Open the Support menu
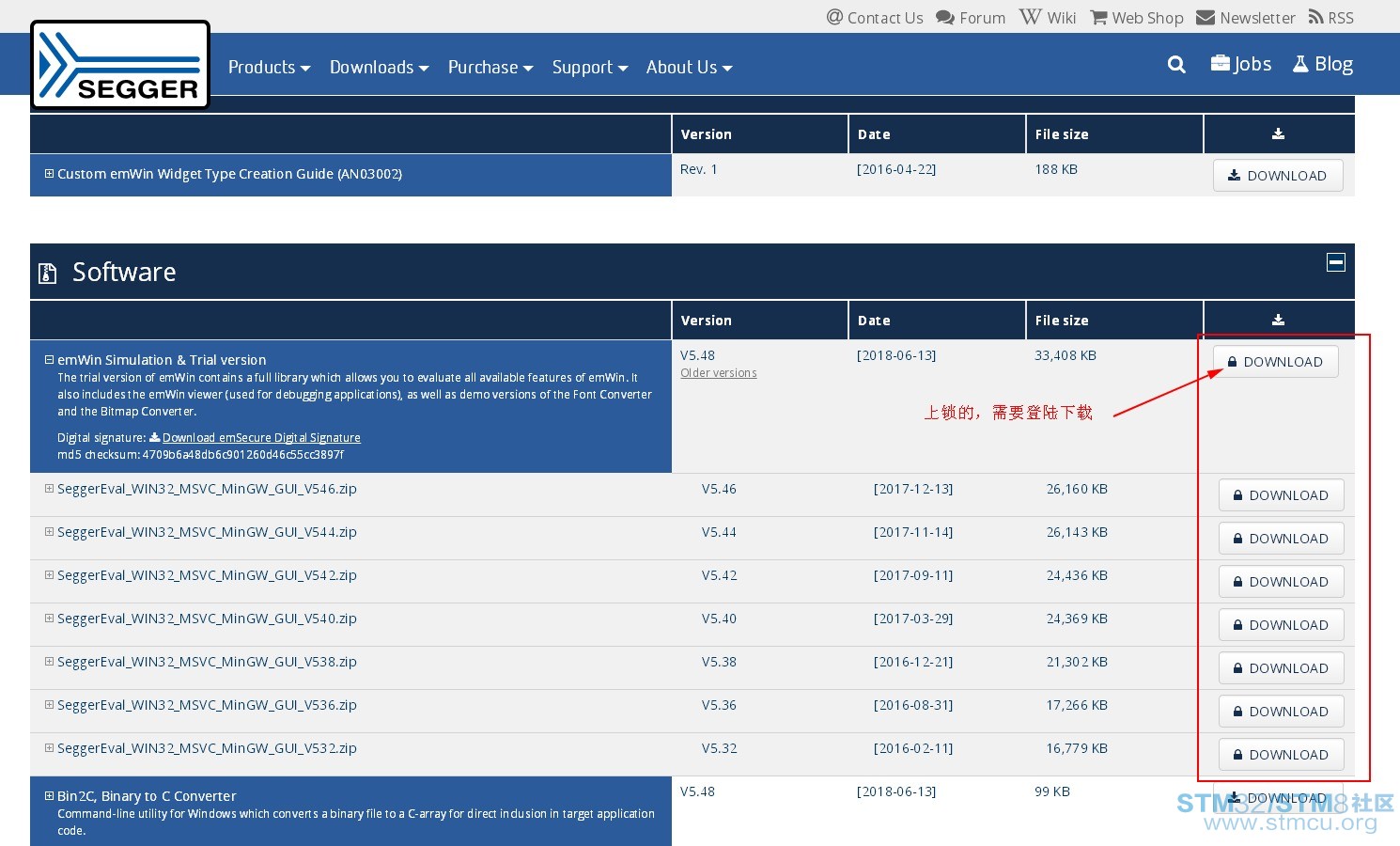 pyautogui.click(x=590, y=67)
